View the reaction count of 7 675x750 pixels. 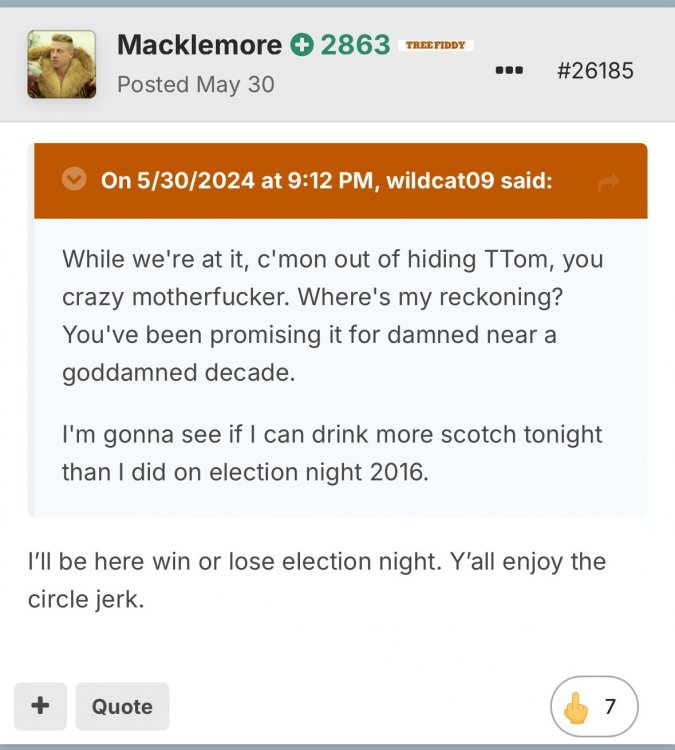click(610, 708)
